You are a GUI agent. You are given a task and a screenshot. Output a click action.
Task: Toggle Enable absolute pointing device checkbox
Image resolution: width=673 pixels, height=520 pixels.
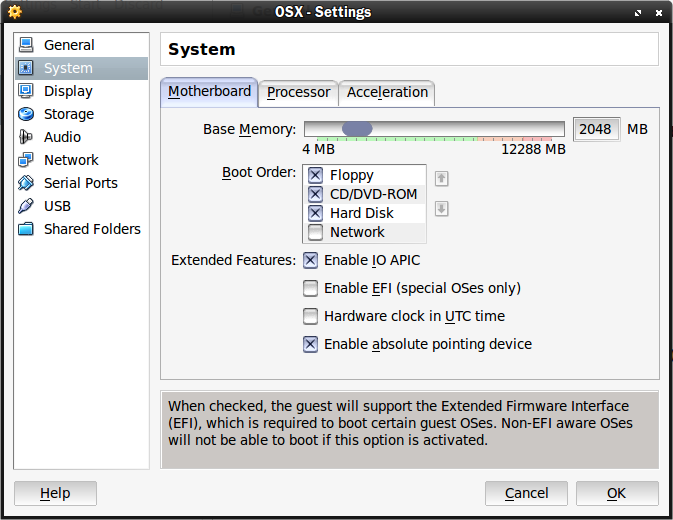pyautogui.click(x=310, y=344)
